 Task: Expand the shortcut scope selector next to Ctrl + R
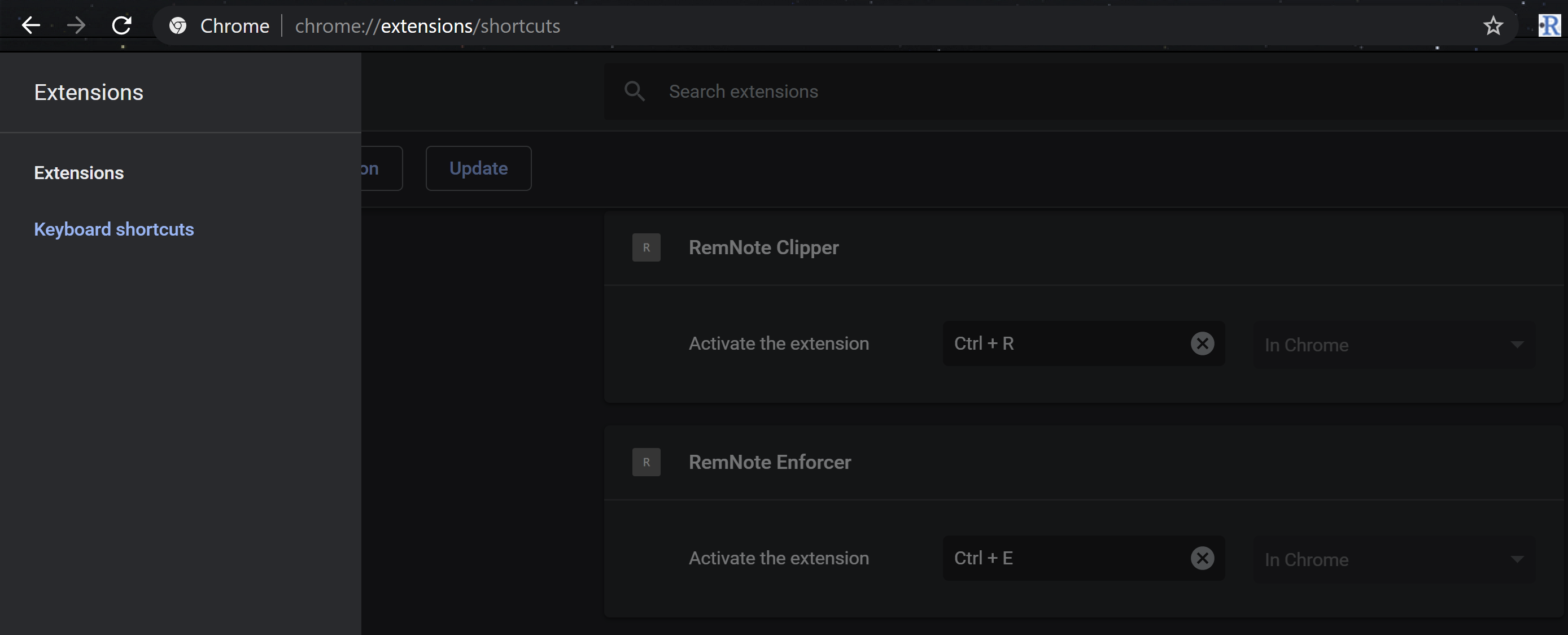(x=1518, y=345)
